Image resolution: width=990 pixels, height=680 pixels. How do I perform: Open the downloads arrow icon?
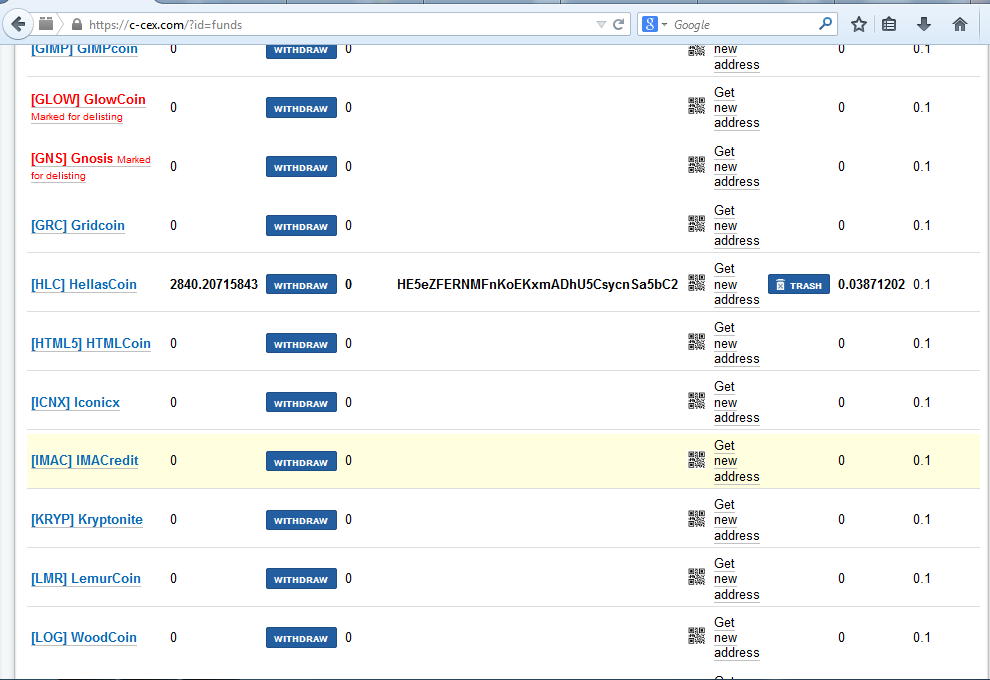point(924,25)
